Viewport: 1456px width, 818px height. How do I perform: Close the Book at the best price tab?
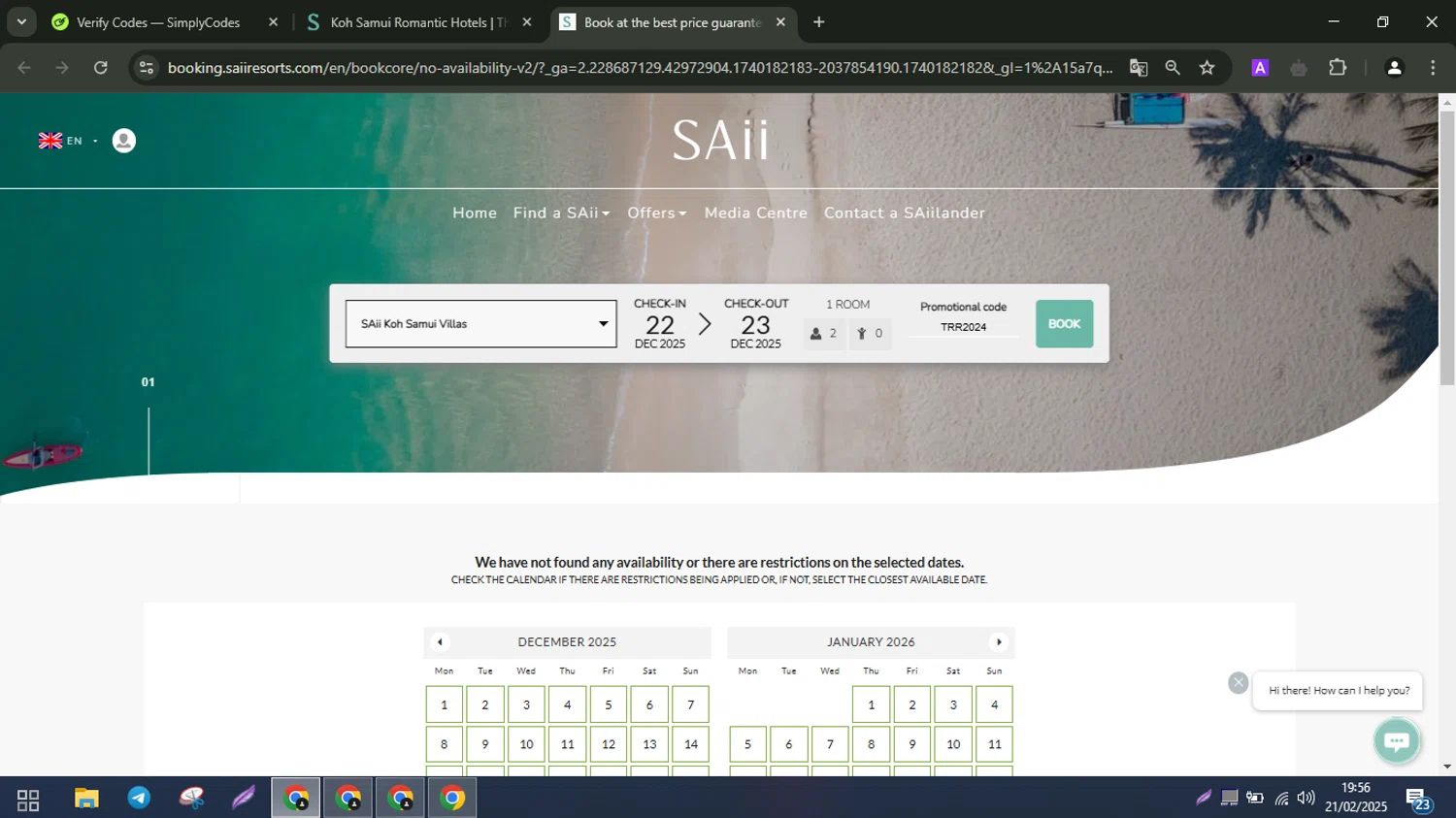click(x=780, y=22)
